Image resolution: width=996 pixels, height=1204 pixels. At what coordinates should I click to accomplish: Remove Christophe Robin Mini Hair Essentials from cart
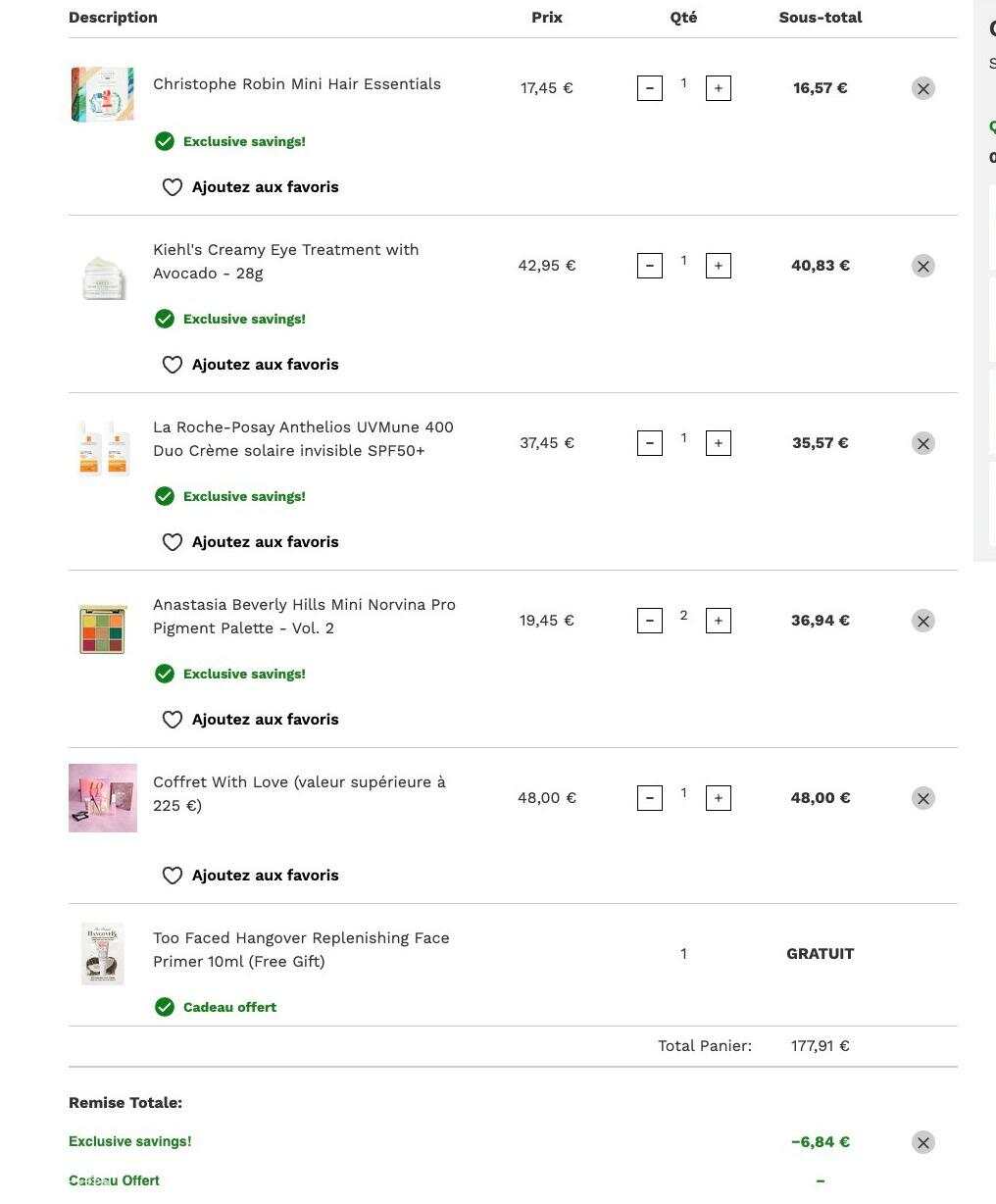[922, 88]
